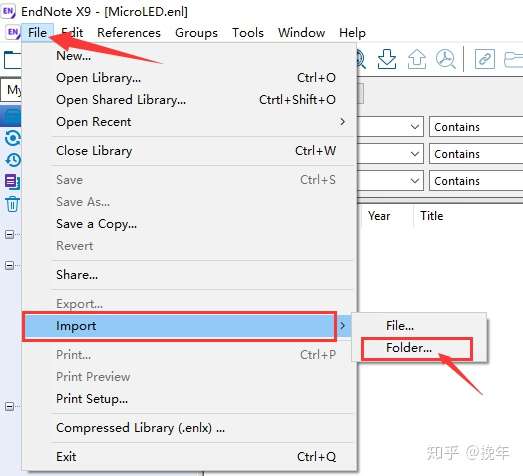Open the third Contains comparison box
Viewport: 523px width, 476px height.
tap(476, 181)
